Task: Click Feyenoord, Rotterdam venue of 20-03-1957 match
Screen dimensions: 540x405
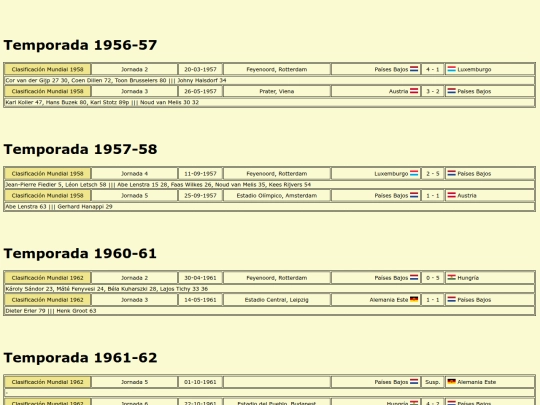Action: point(277,69)
